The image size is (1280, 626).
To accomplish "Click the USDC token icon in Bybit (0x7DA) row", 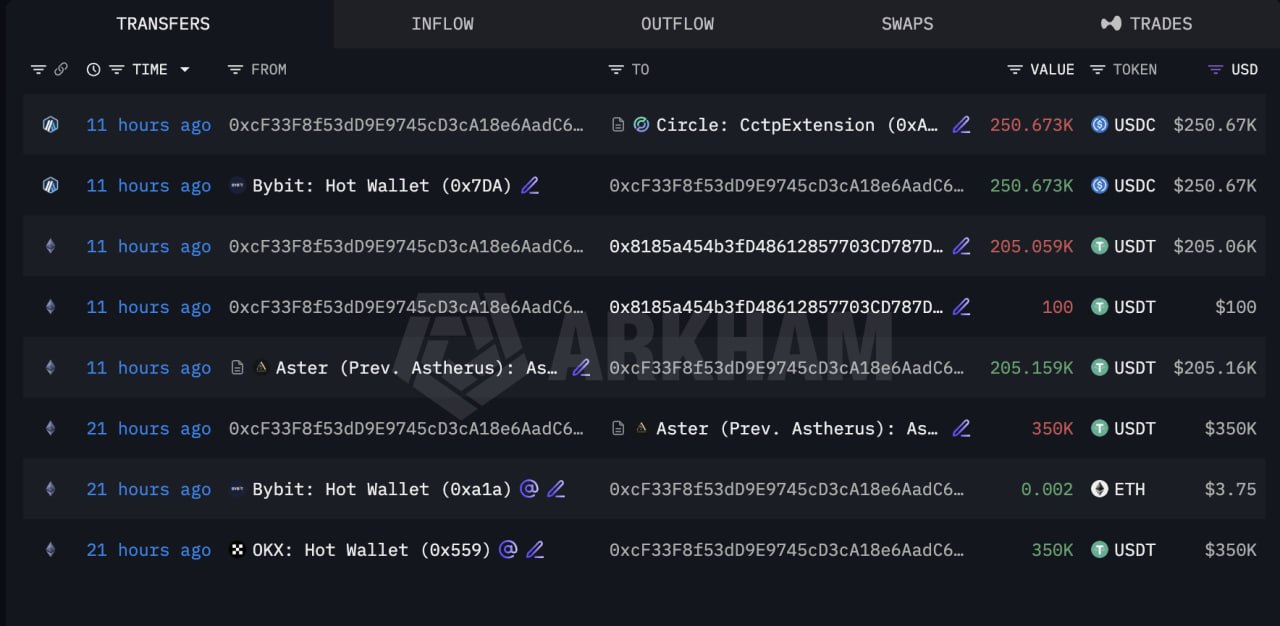I will tap(1099, 185).
